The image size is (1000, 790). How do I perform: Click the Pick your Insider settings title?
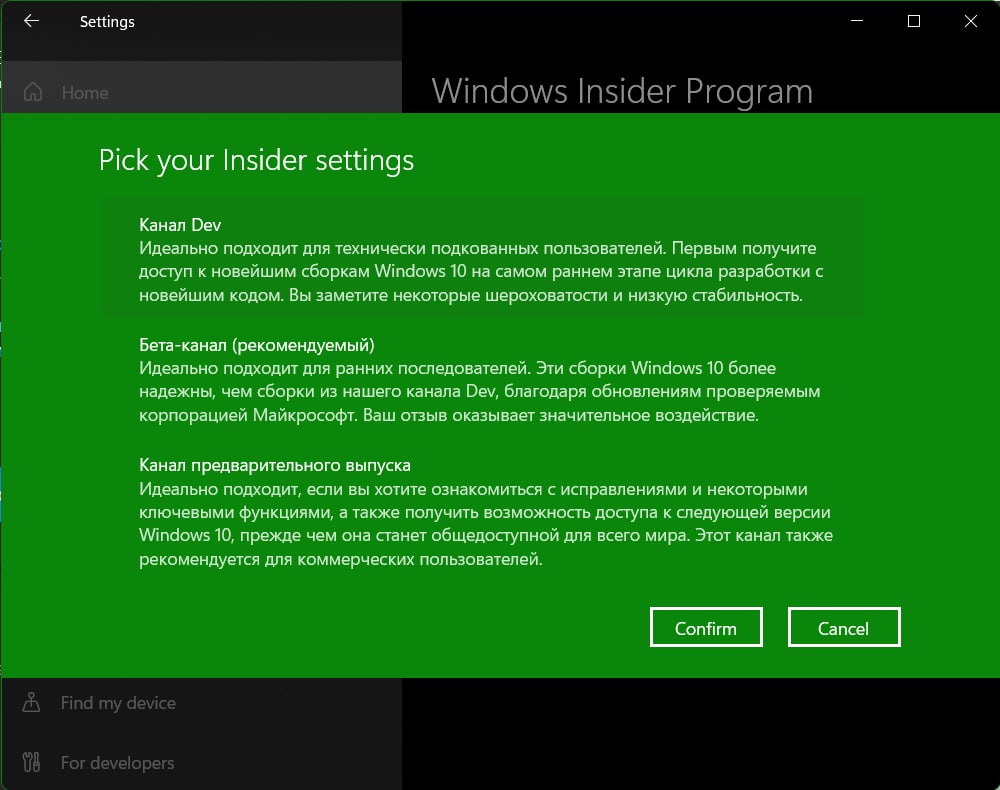(256, 160)
